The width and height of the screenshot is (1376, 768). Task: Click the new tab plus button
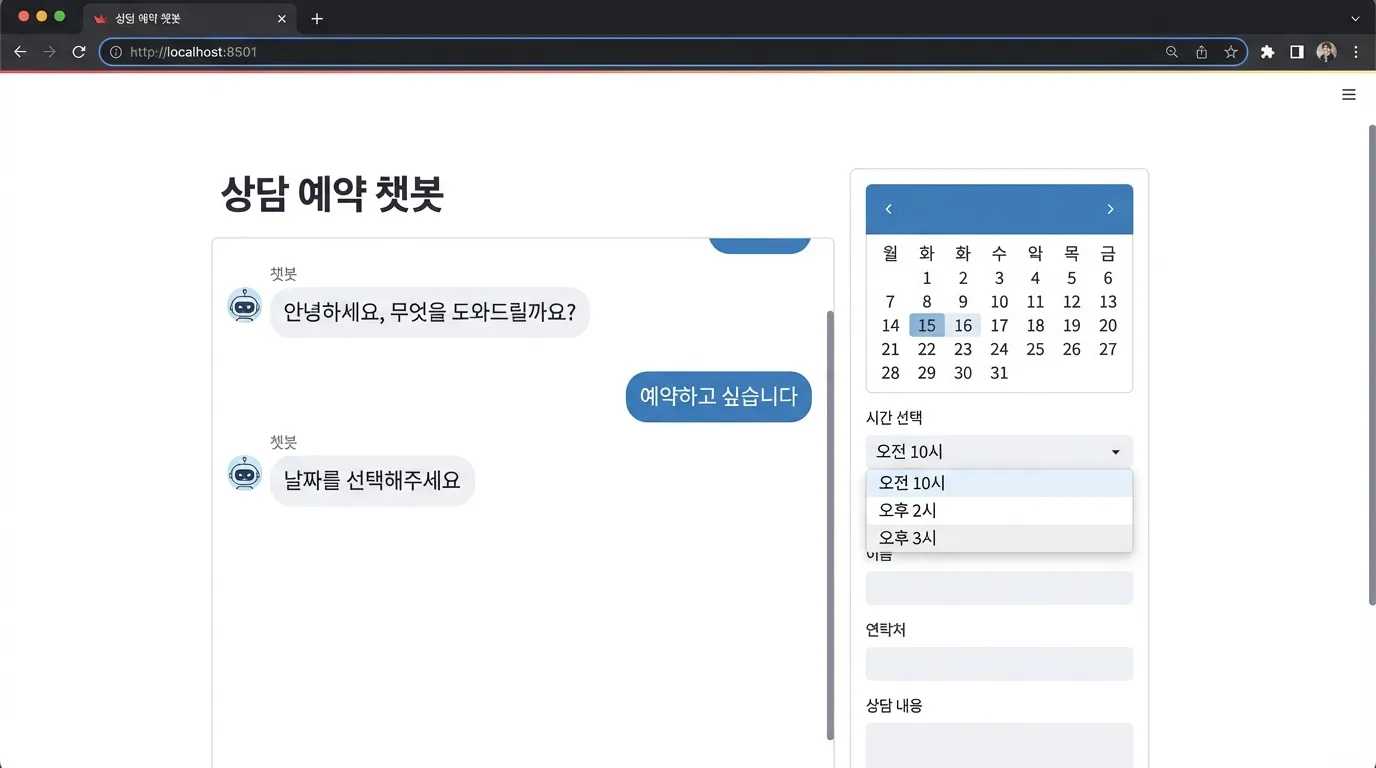coord(317,18)
